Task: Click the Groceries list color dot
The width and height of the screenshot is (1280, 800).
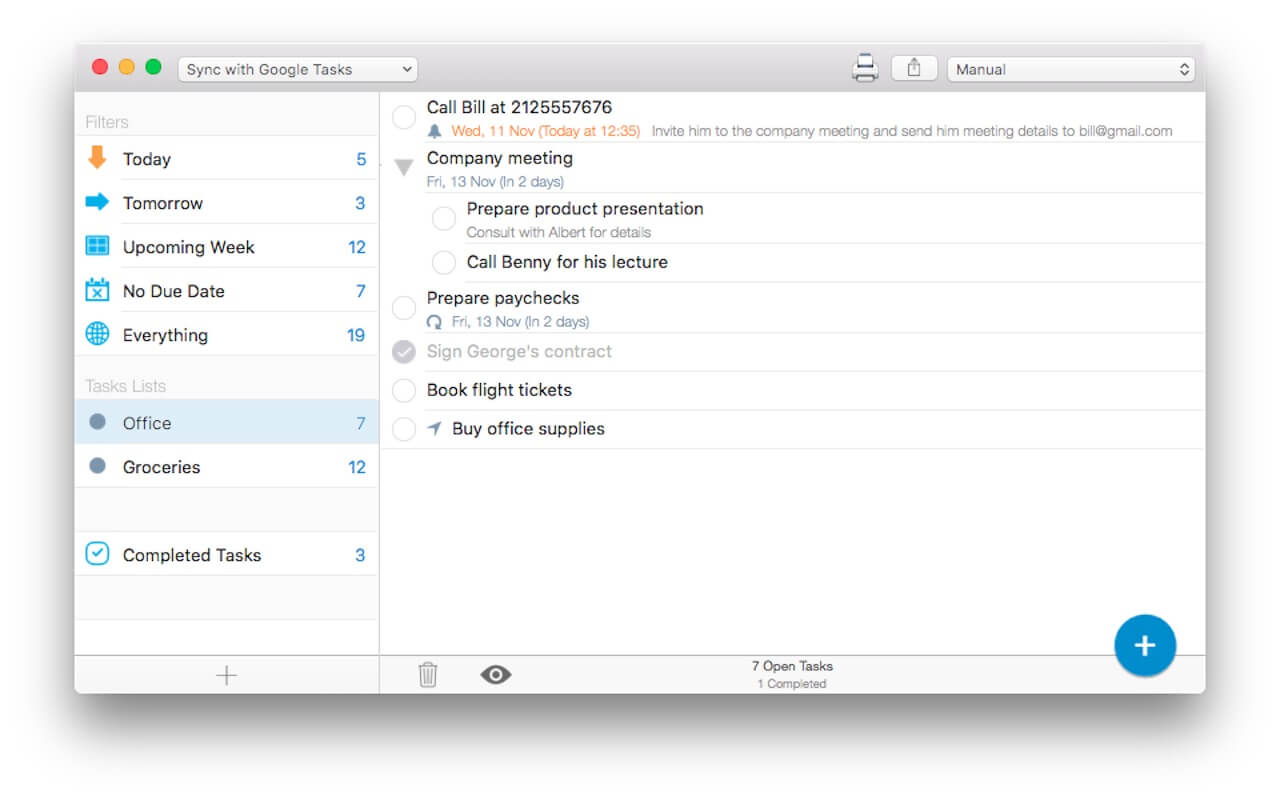Action: click(97, 466)
